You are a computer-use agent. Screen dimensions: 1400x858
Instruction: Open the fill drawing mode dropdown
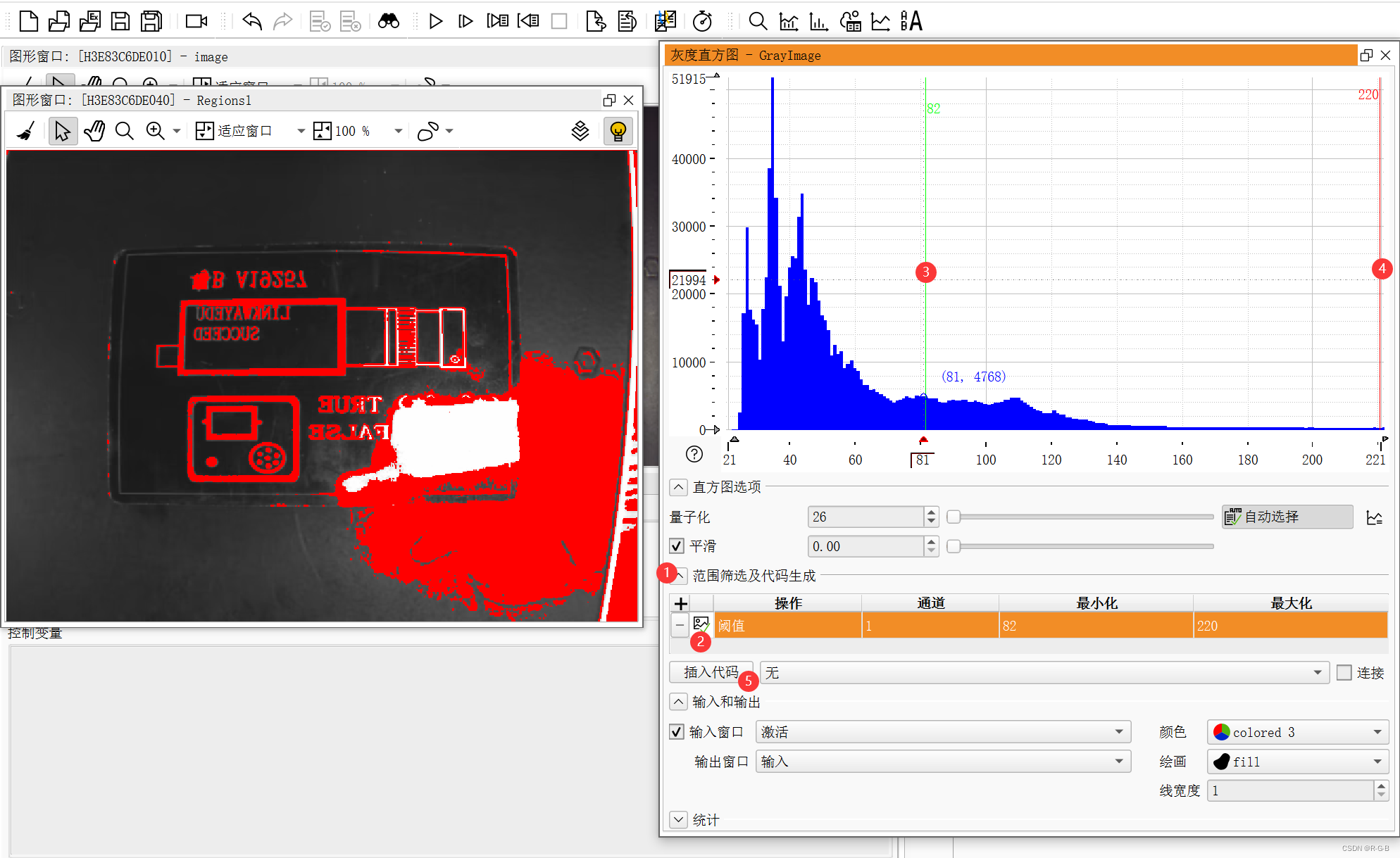tap(1298, 762)
